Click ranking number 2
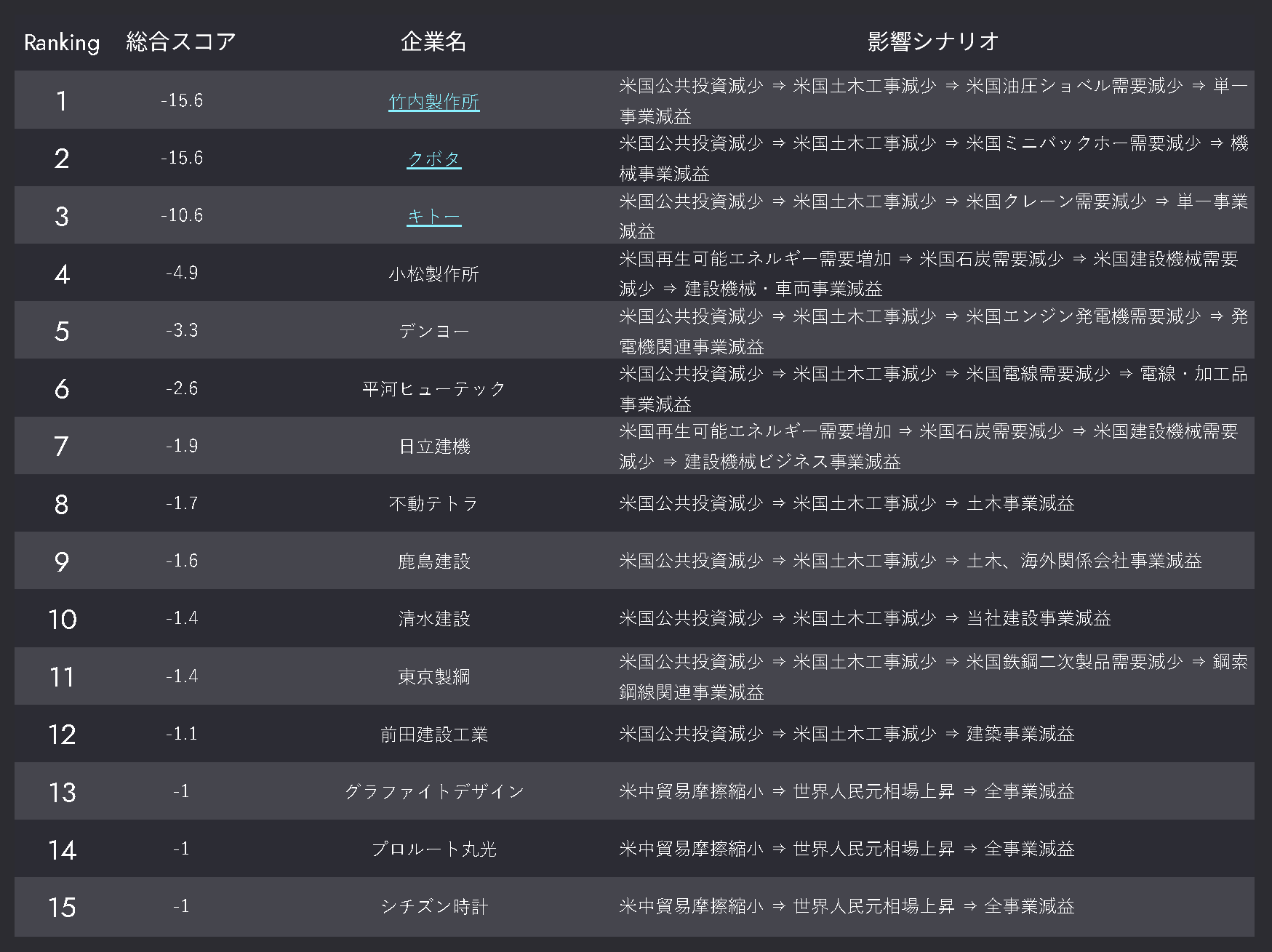 pyautogui.click(x=62, y=159)
